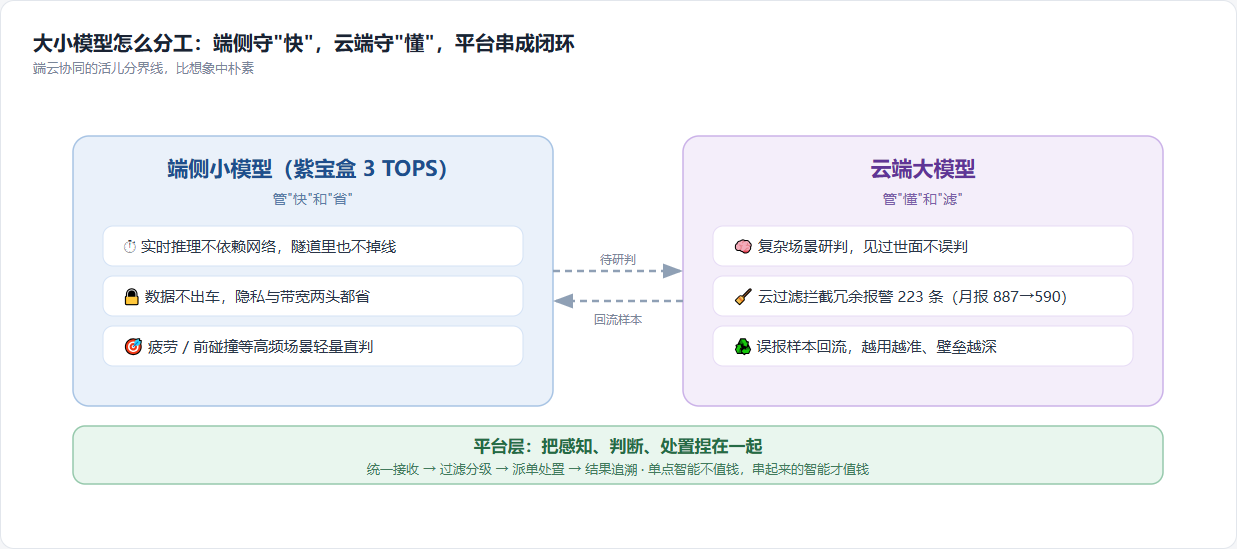The image size is (1237, 549).
Task: Click the stopwatch icon beside 实时推理不依赖网络
Action: 130,247
